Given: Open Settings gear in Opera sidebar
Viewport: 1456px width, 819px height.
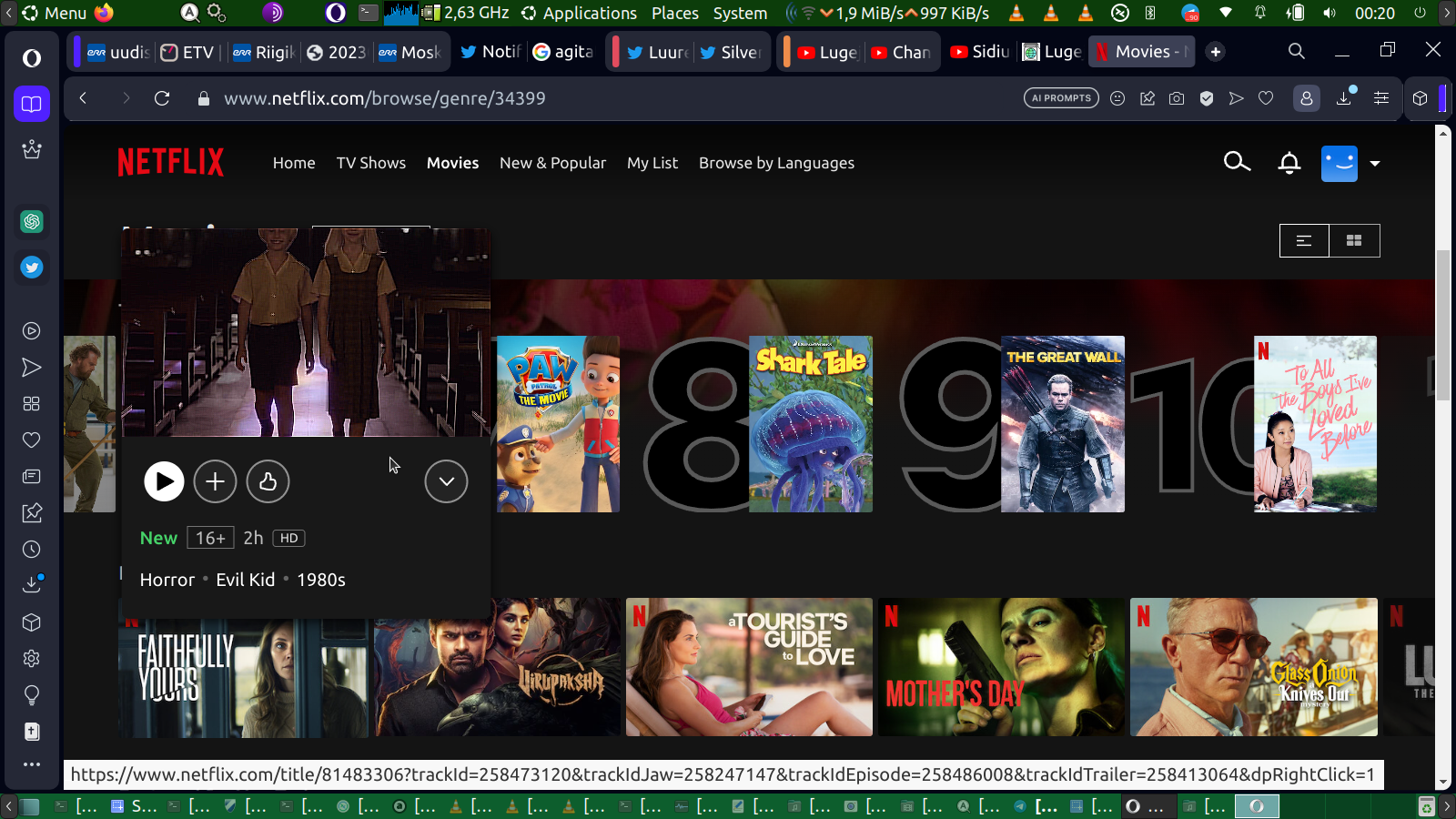Looking at the screenshot, I should pos(32,659).
